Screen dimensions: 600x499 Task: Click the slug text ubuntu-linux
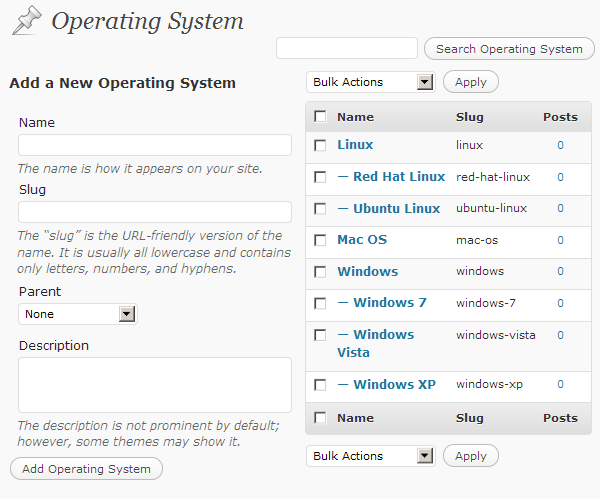(491, 208)
